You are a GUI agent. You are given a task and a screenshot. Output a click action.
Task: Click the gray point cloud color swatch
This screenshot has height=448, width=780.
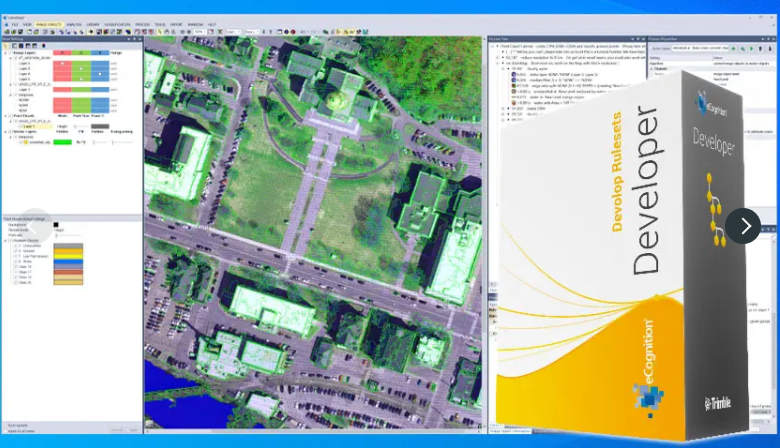point(100,126)
